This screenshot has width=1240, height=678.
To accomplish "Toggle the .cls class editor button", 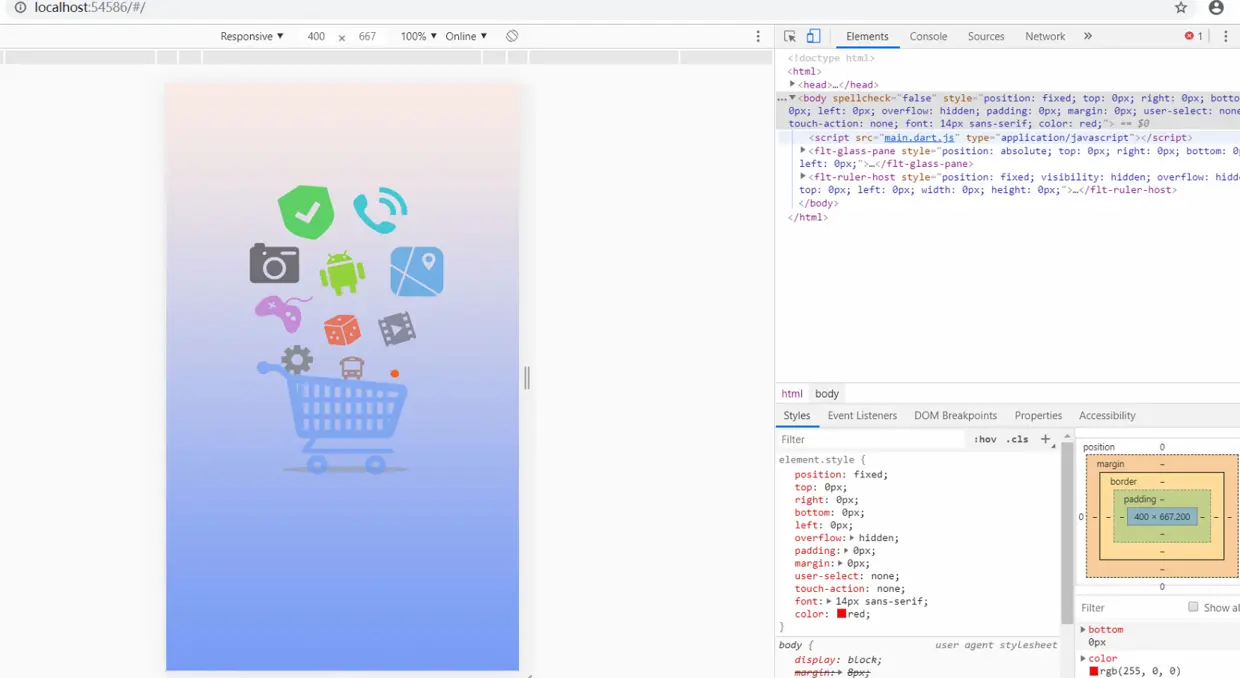I will click(1017, 439).
